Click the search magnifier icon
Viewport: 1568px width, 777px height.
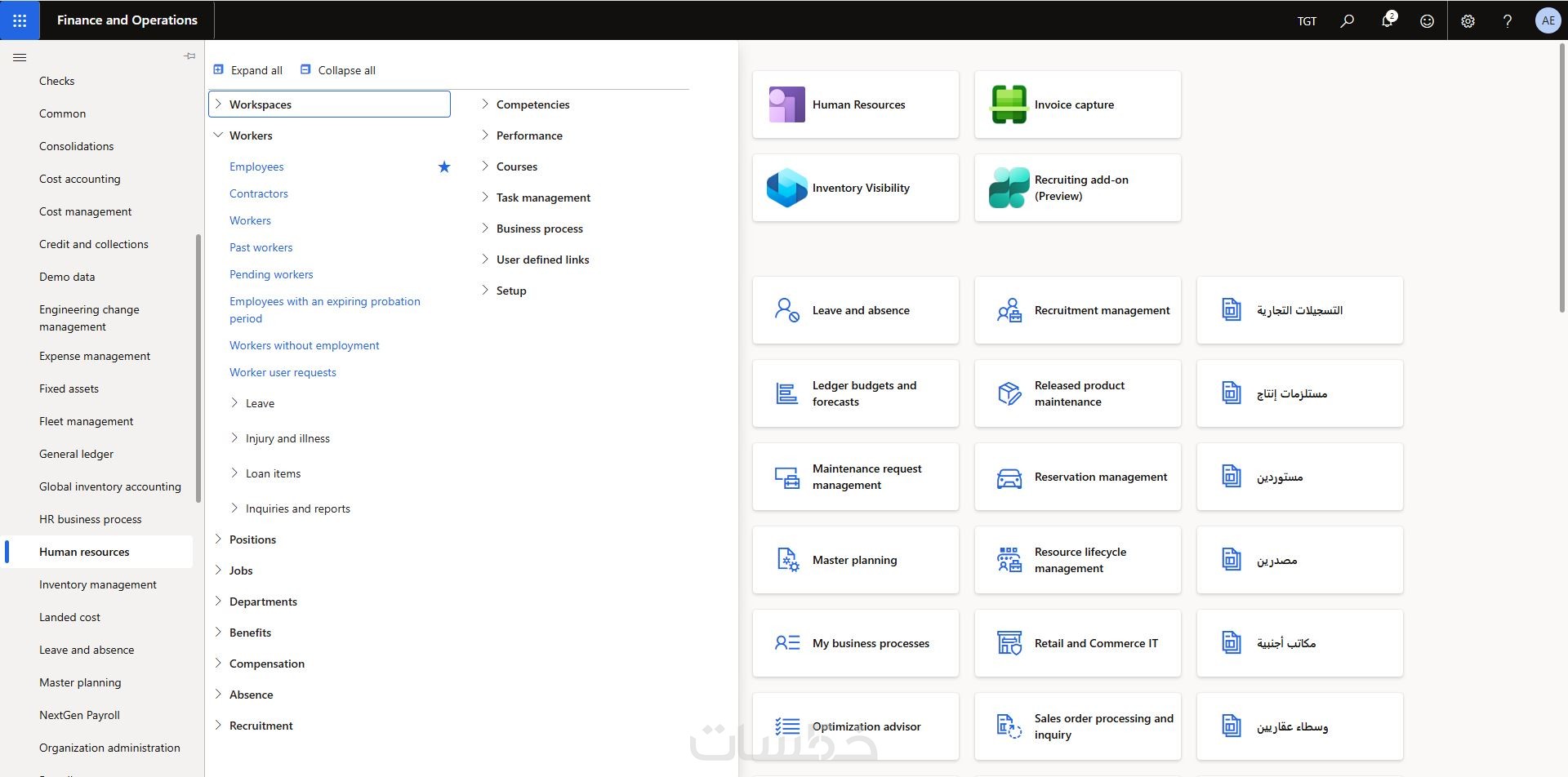tap(1347, 21)
